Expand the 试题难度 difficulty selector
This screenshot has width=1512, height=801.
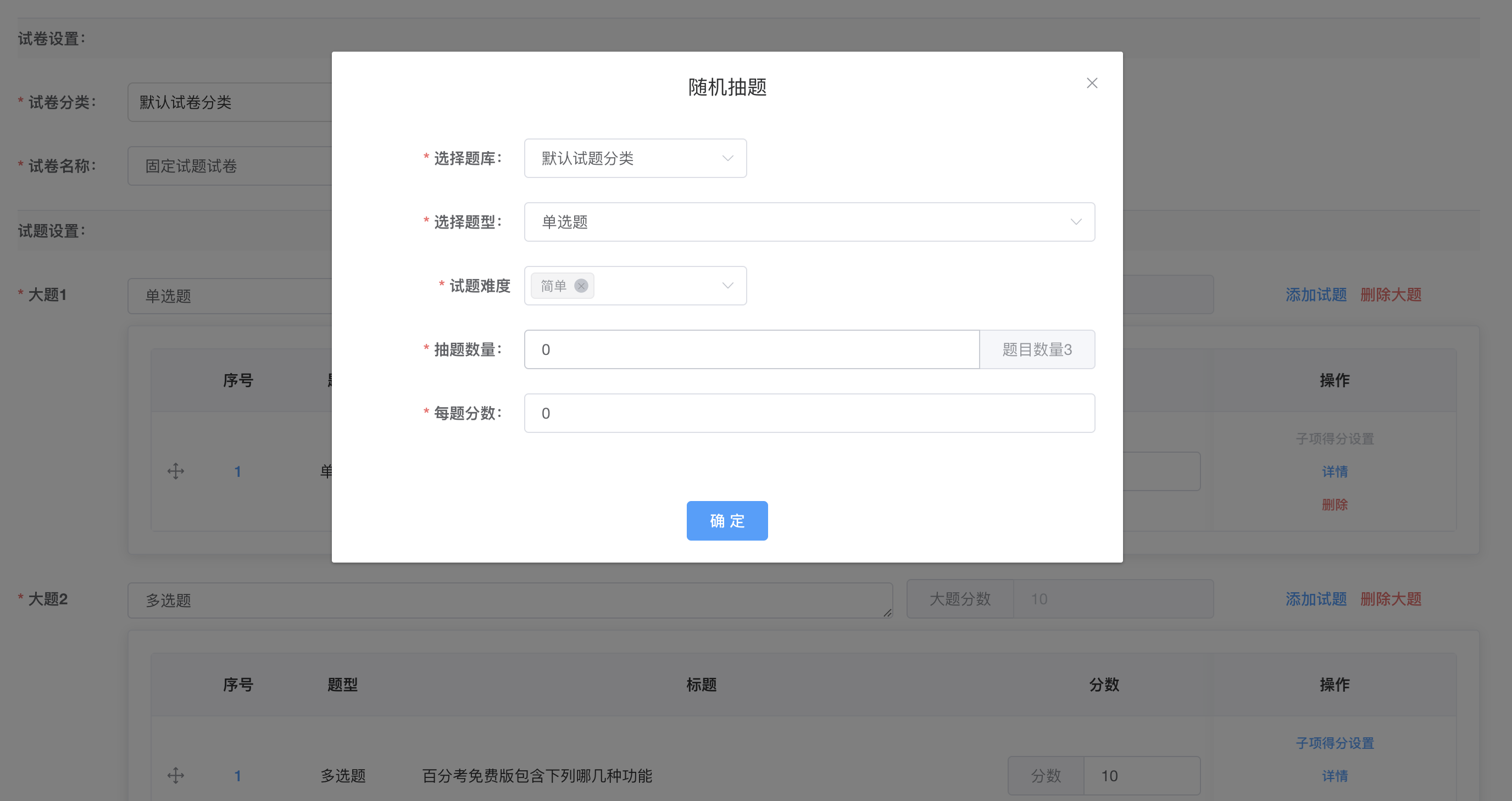(658, 286)
